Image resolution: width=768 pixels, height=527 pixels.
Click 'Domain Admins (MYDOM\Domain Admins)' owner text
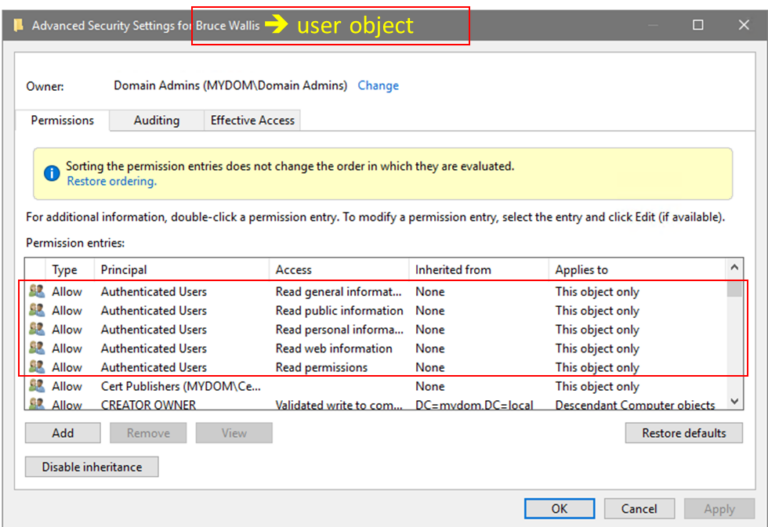(x=230, y=85)
